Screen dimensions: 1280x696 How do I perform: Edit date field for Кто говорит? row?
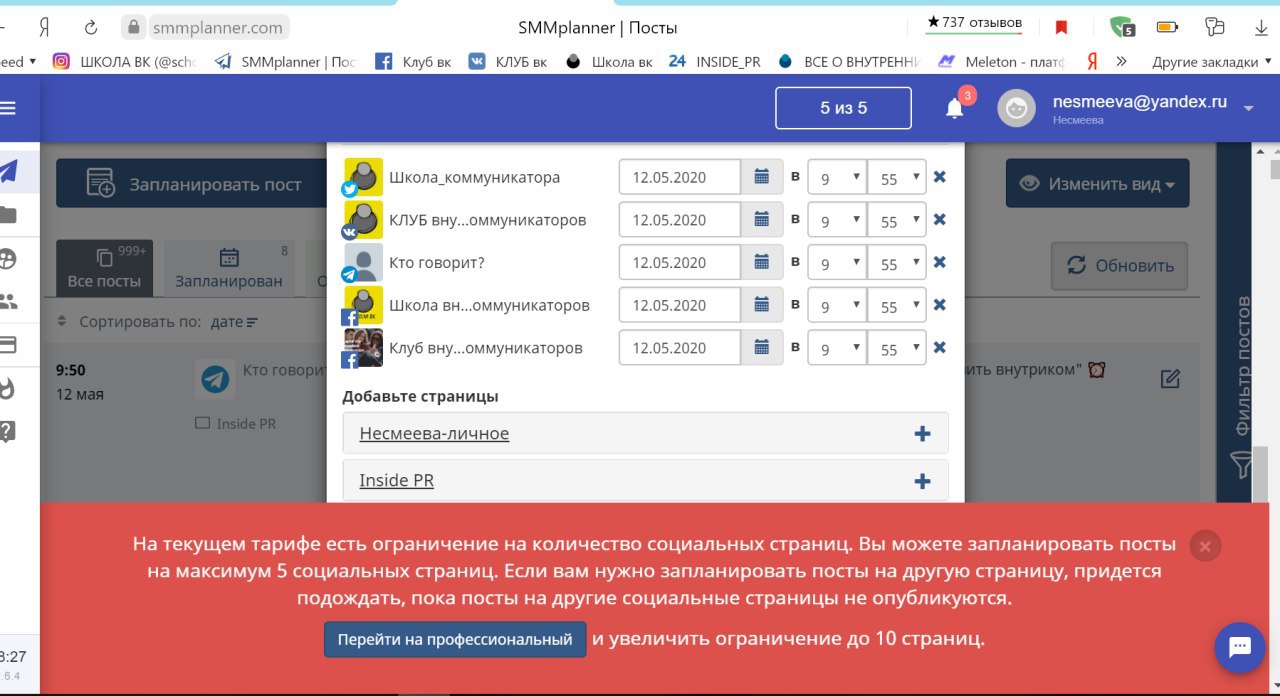pos(680,263)
